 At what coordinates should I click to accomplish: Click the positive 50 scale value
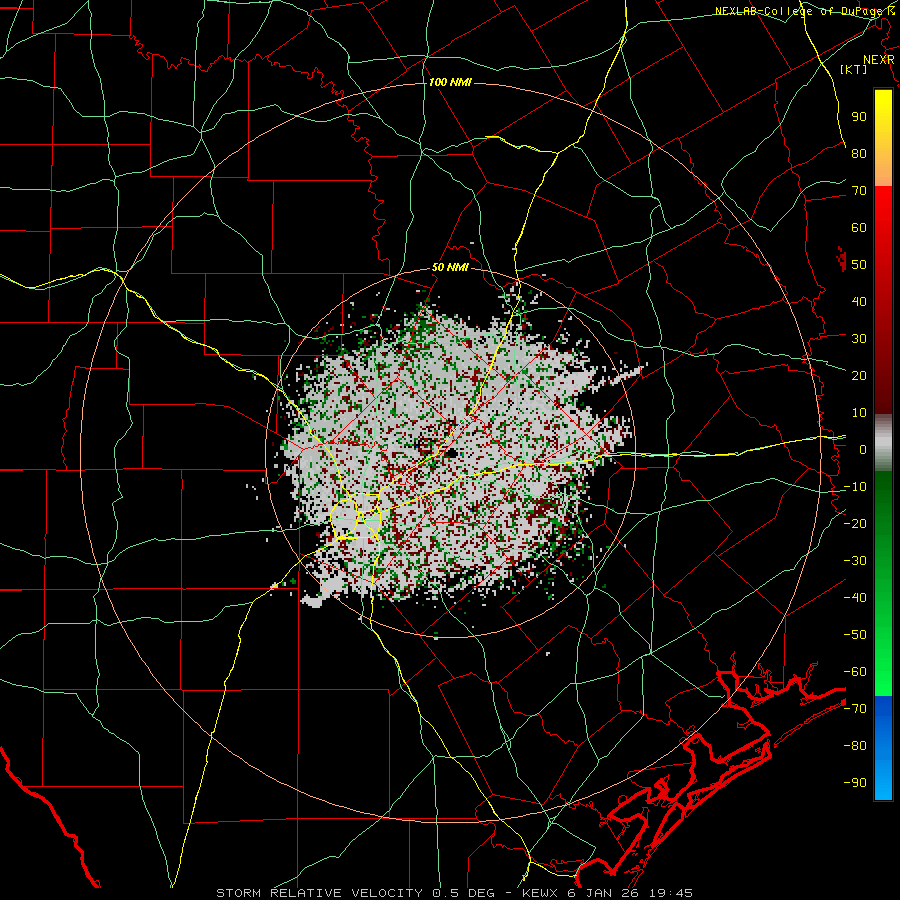click(x=859, y=265)
